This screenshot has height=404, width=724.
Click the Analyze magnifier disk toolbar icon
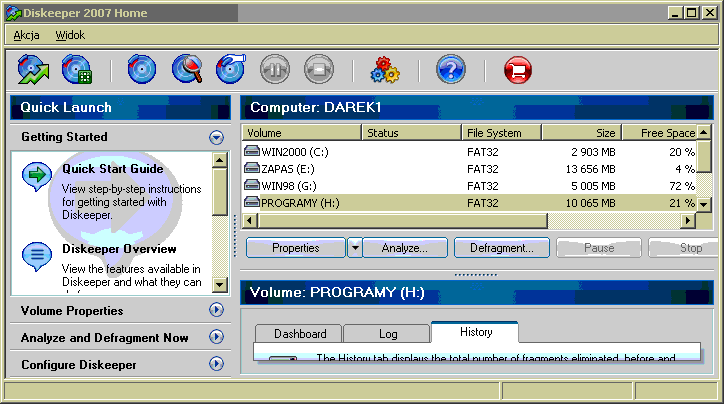coord(187,70)
